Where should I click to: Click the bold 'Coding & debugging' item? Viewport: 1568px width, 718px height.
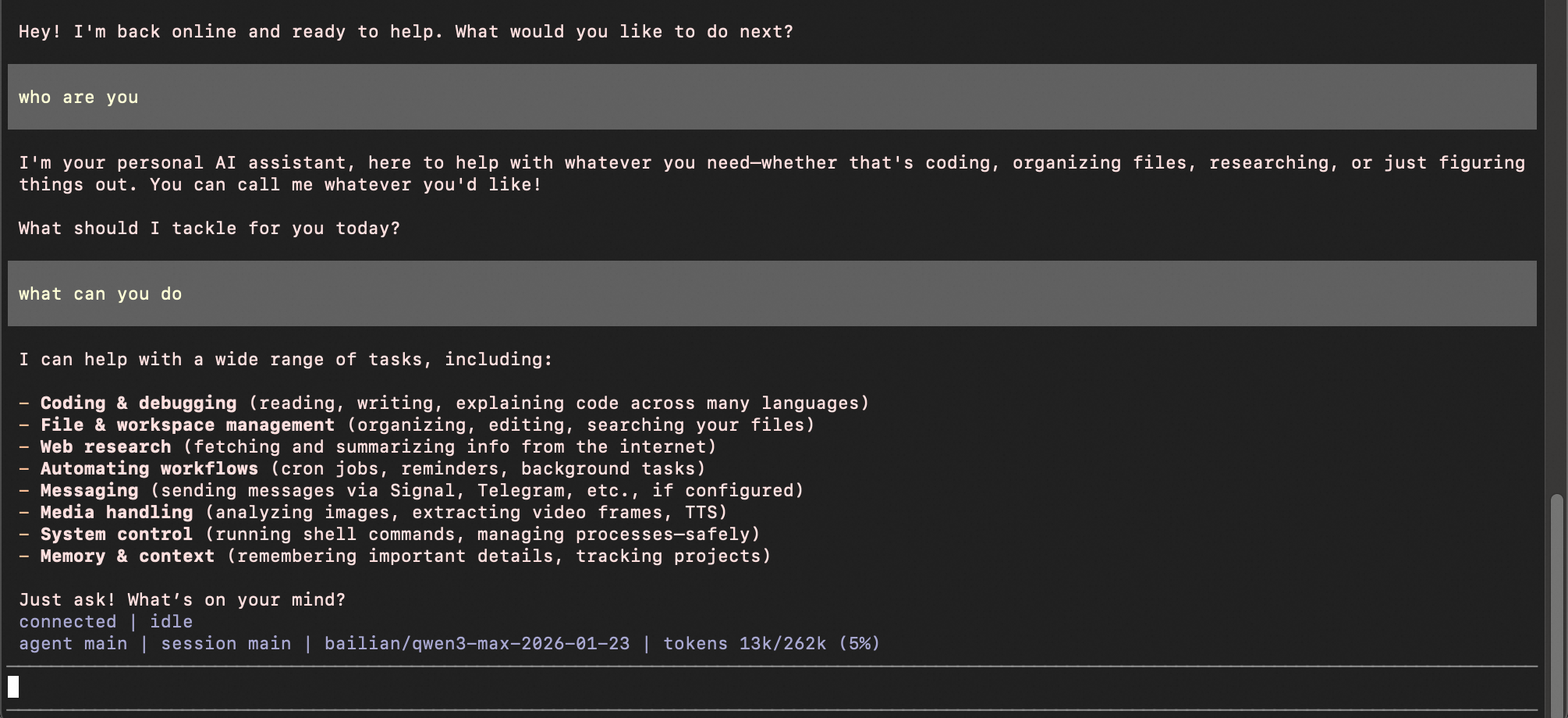pyautogui.click(x=138, y=403)
